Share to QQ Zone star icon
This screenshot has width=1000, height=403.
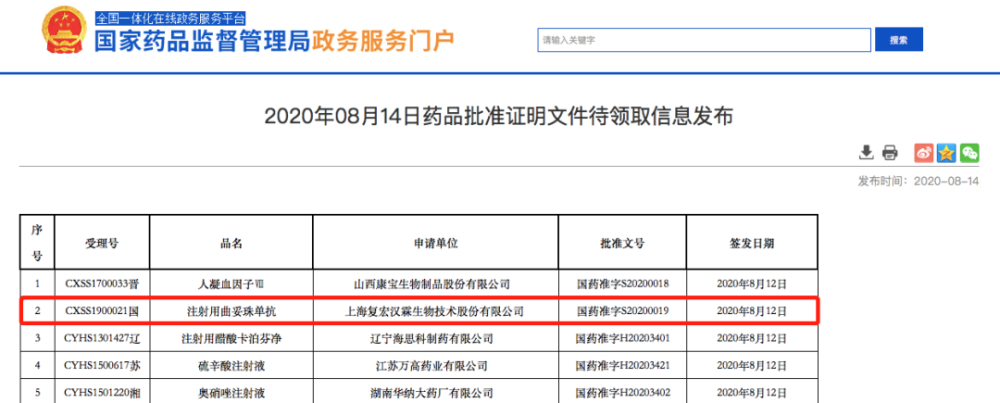[x=947, y=152]
